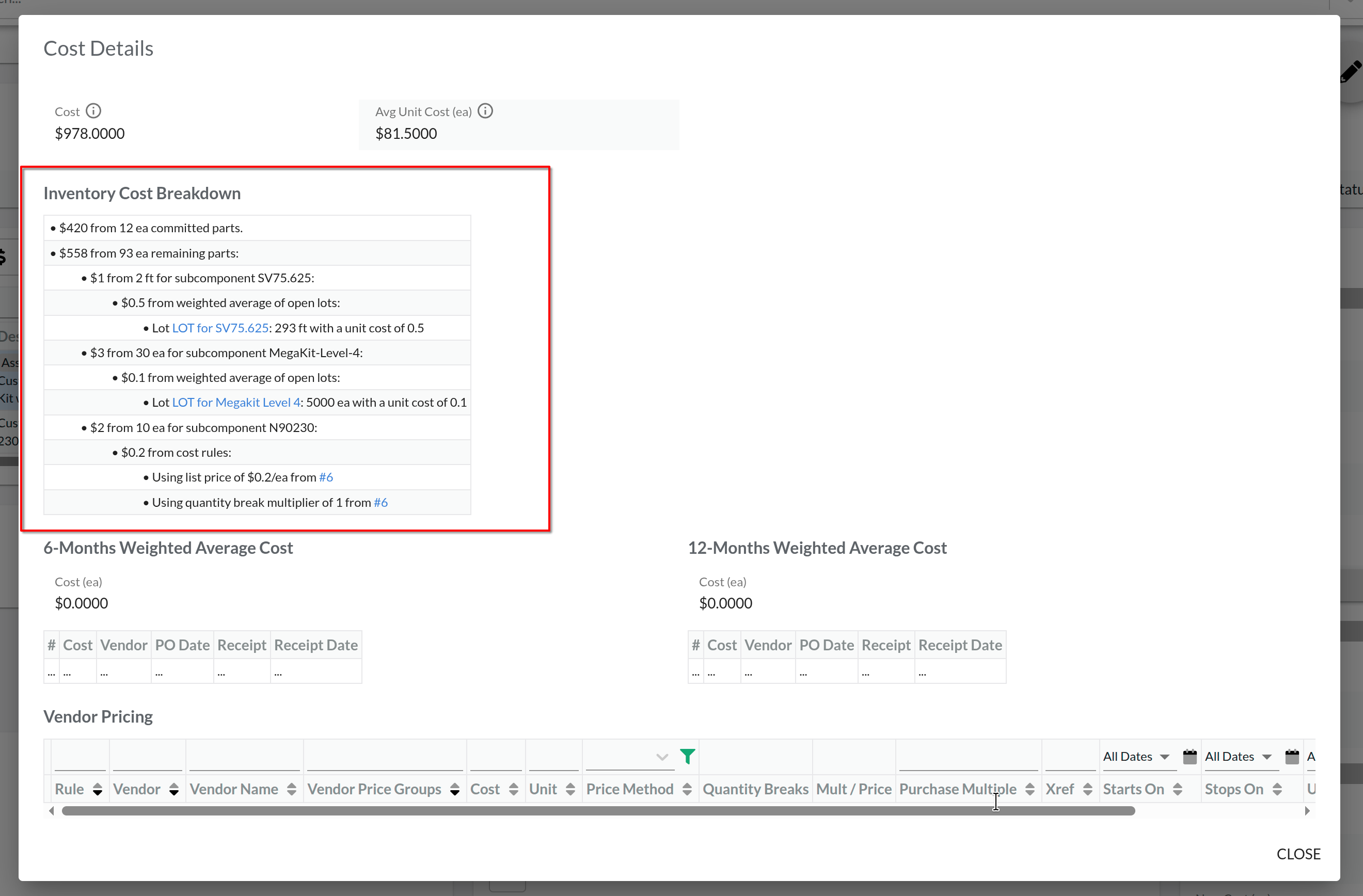Click the green filter icon in Vendor Pricing
The height and width of the screenshot is (896, 1363).
coord(687,756)
